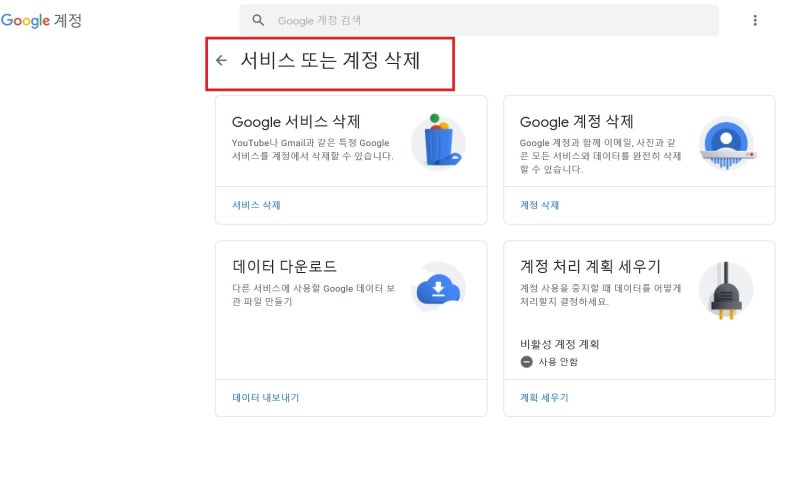
Task: Focus the Google 계정 검색 field
Action: (x=479, y=20)
